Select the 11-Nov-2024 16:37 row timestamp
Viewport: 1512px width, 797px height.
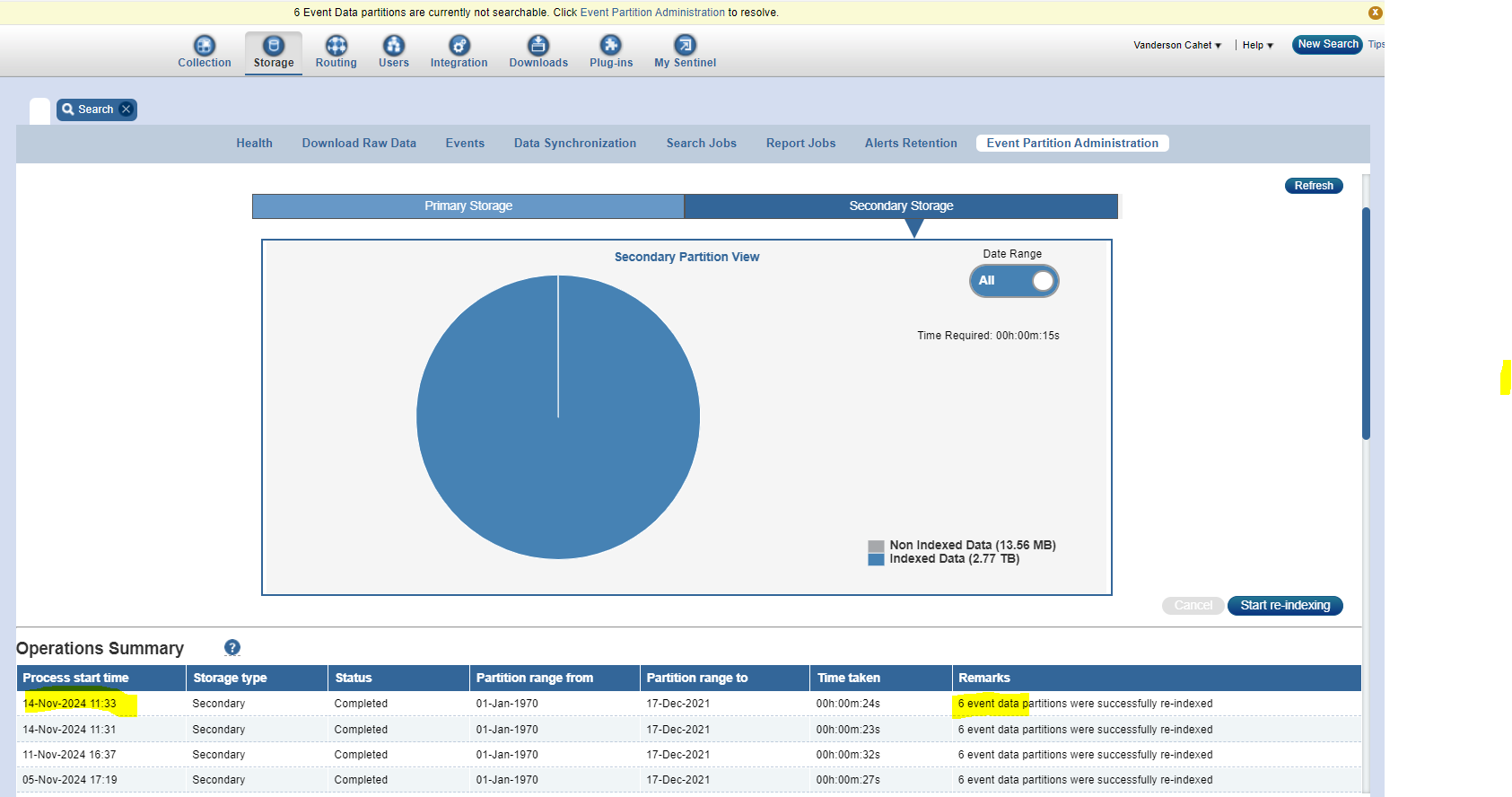pos(70,755)
